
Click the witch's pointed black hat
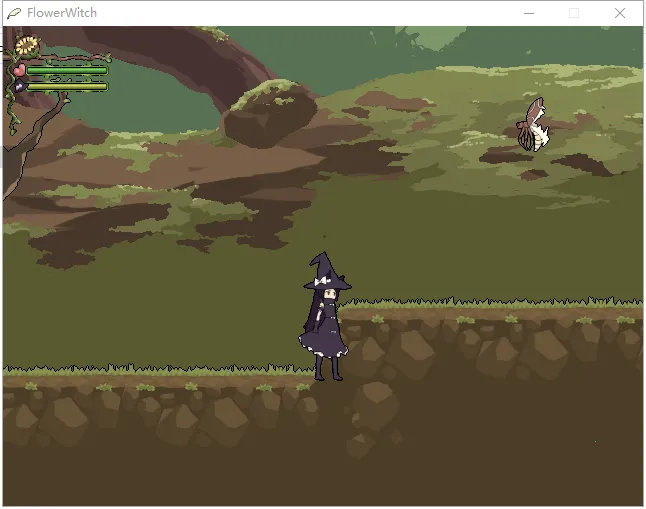(x=325, y=271)
